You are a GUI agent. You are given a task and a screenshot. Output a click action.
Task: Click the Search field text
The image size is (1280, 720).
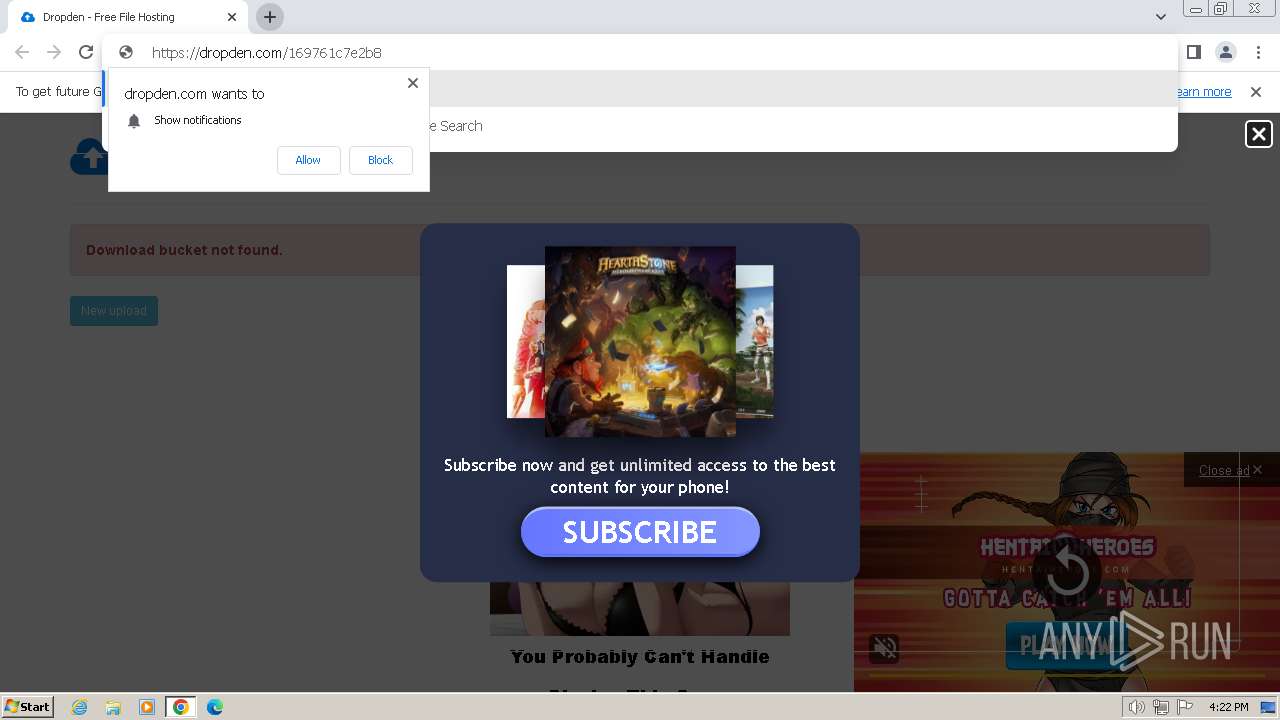461,126
